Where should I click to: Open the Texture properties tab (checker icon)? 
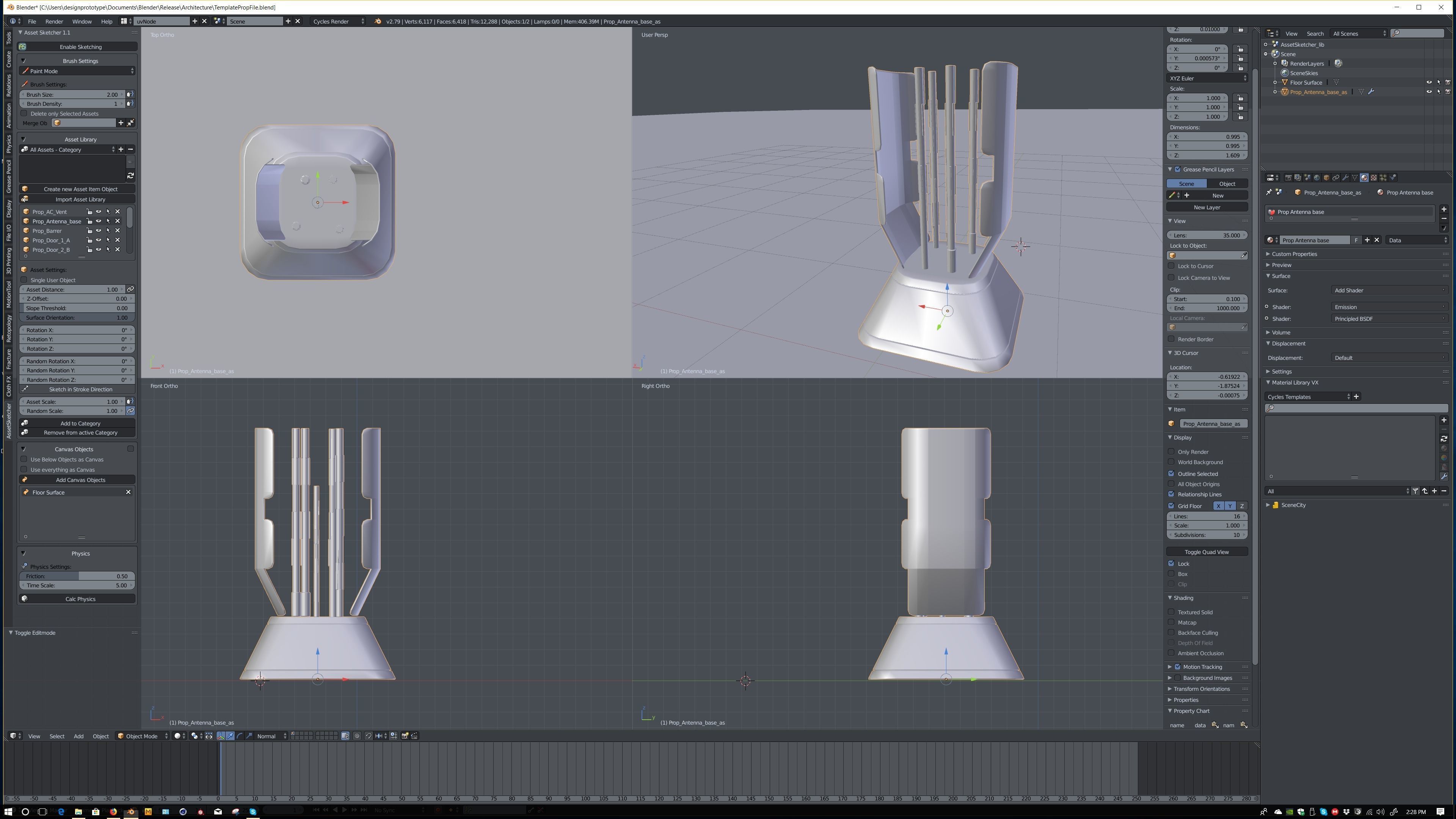click(1374, 177)
